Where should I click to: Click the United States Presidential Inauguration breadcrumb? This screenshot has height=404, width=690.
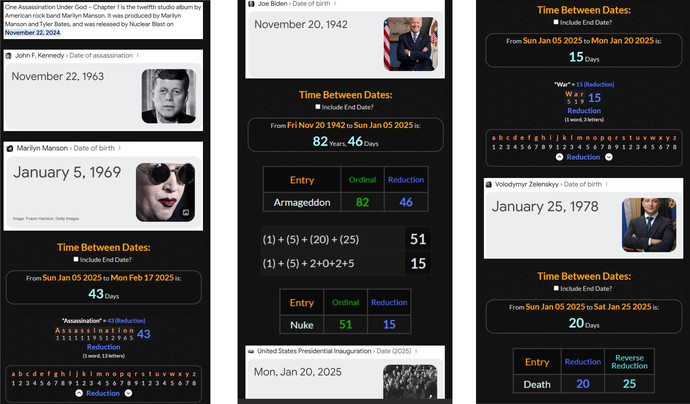(314, 351)
